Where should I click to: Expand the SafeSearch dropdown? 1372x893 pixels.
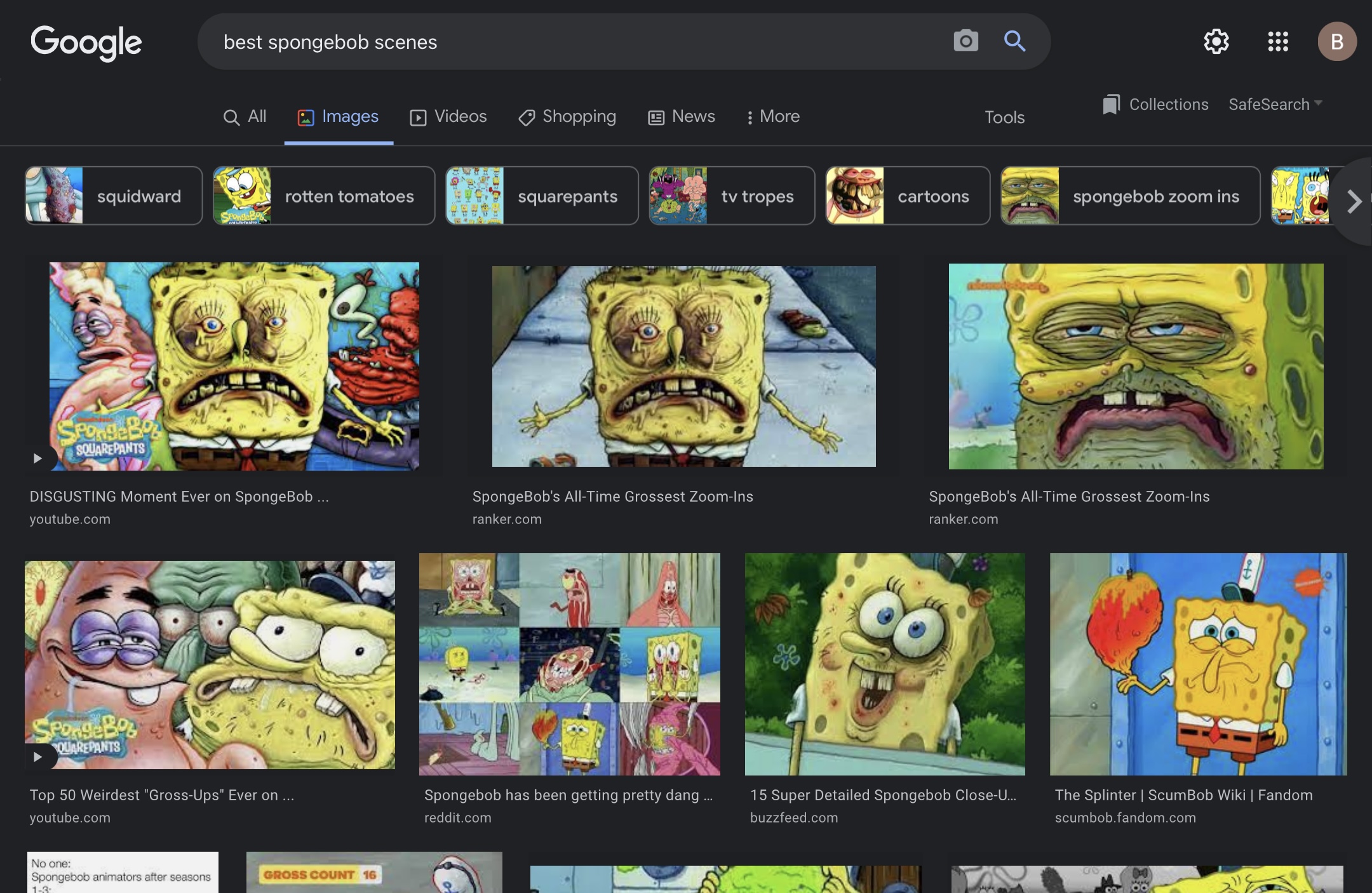point(1275,105)
